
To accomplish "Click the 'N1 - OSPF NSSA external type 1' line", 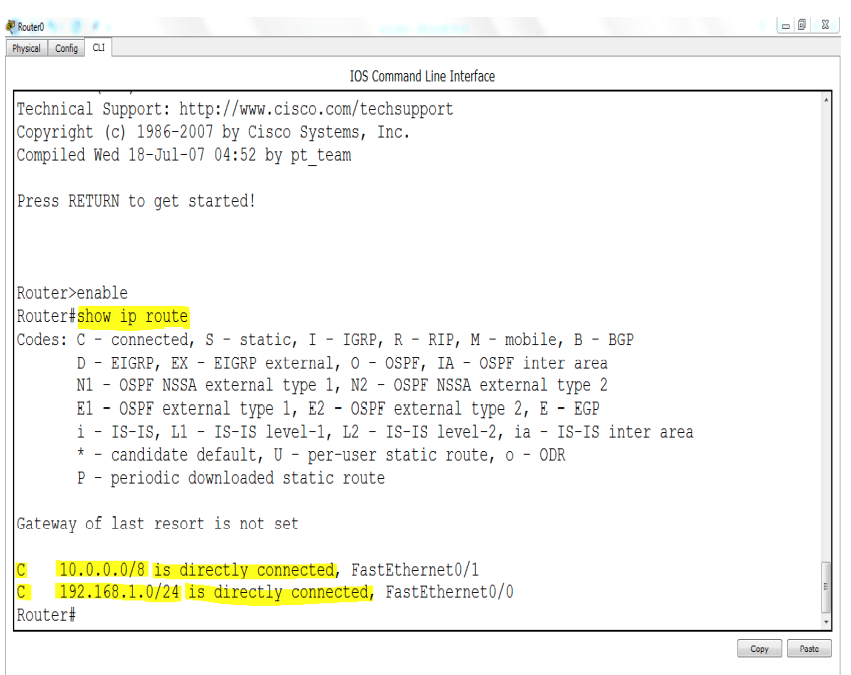I will [342, 385].
